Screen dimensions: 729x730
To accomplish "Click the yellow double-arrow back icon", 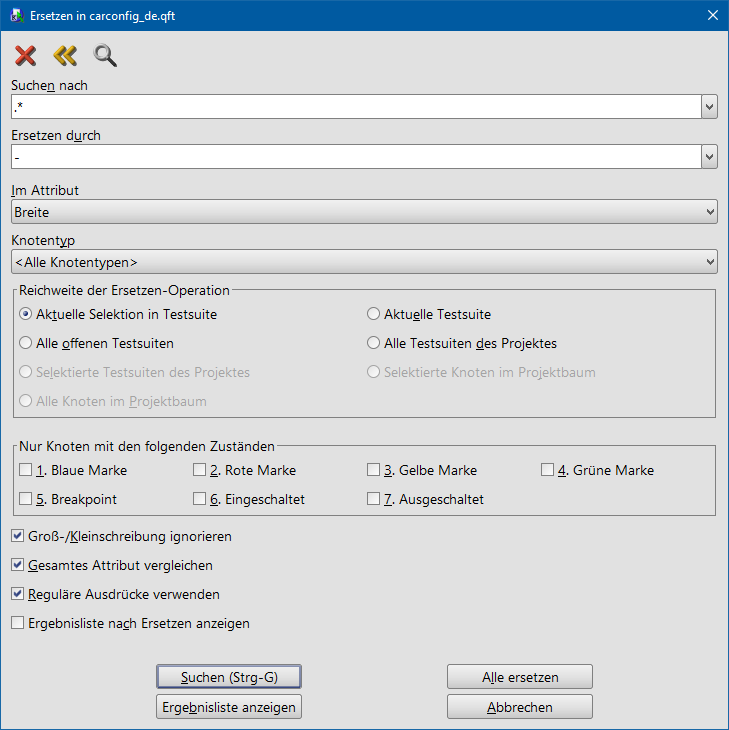I will [x=65, y=55].
